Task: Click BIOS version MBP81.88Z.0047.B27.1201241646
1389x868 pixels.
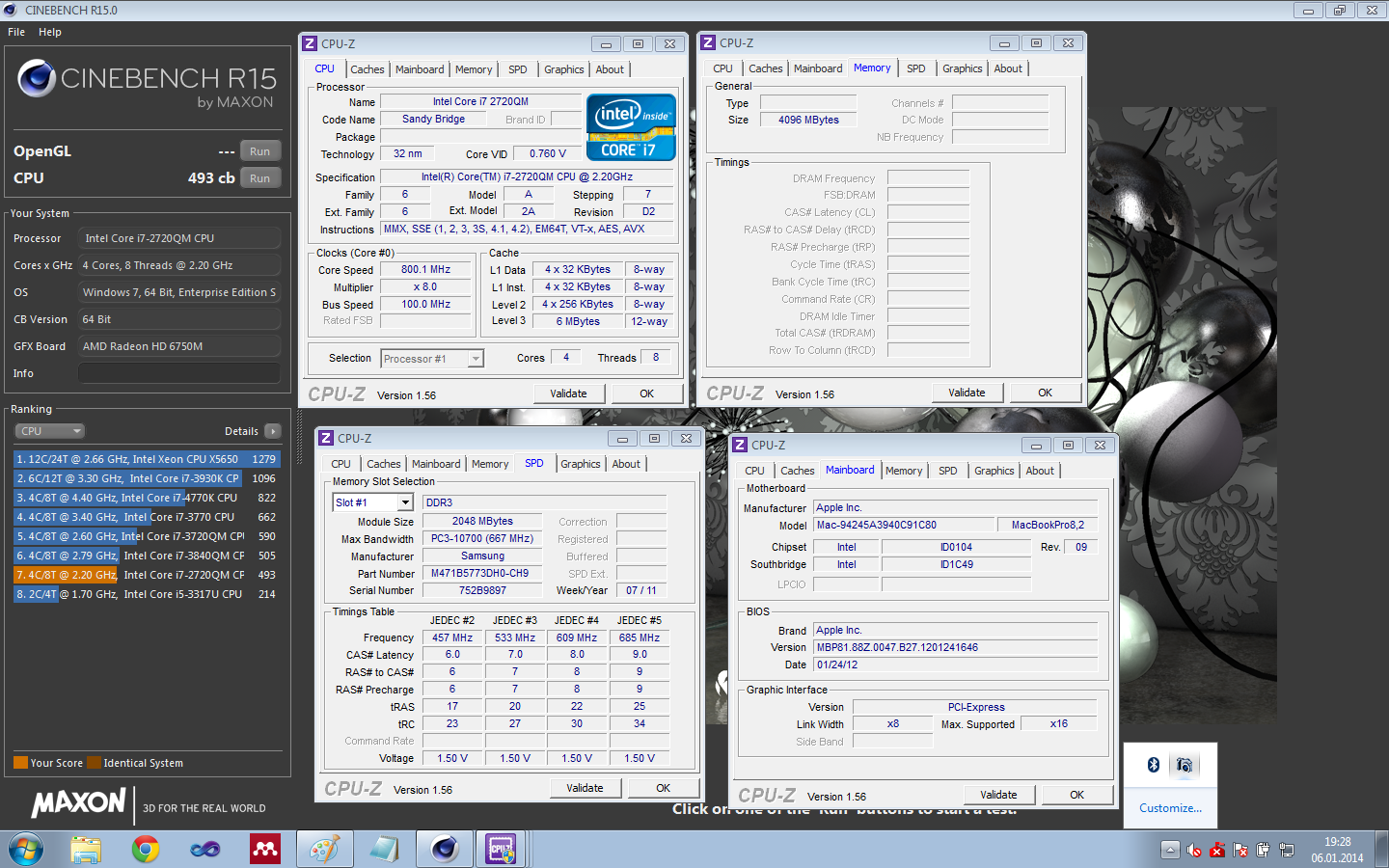Action: point(955,647)
